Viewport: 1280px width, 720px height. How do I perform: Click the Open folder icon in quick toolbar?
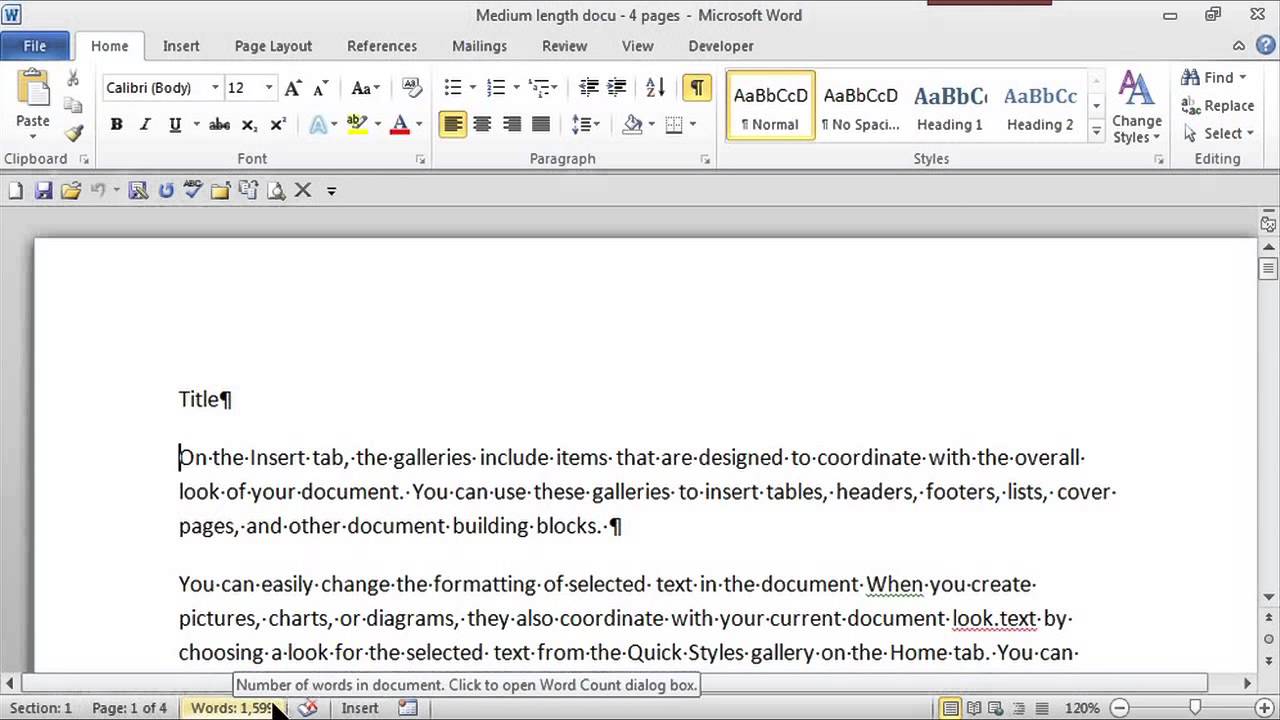coord(70,190)
